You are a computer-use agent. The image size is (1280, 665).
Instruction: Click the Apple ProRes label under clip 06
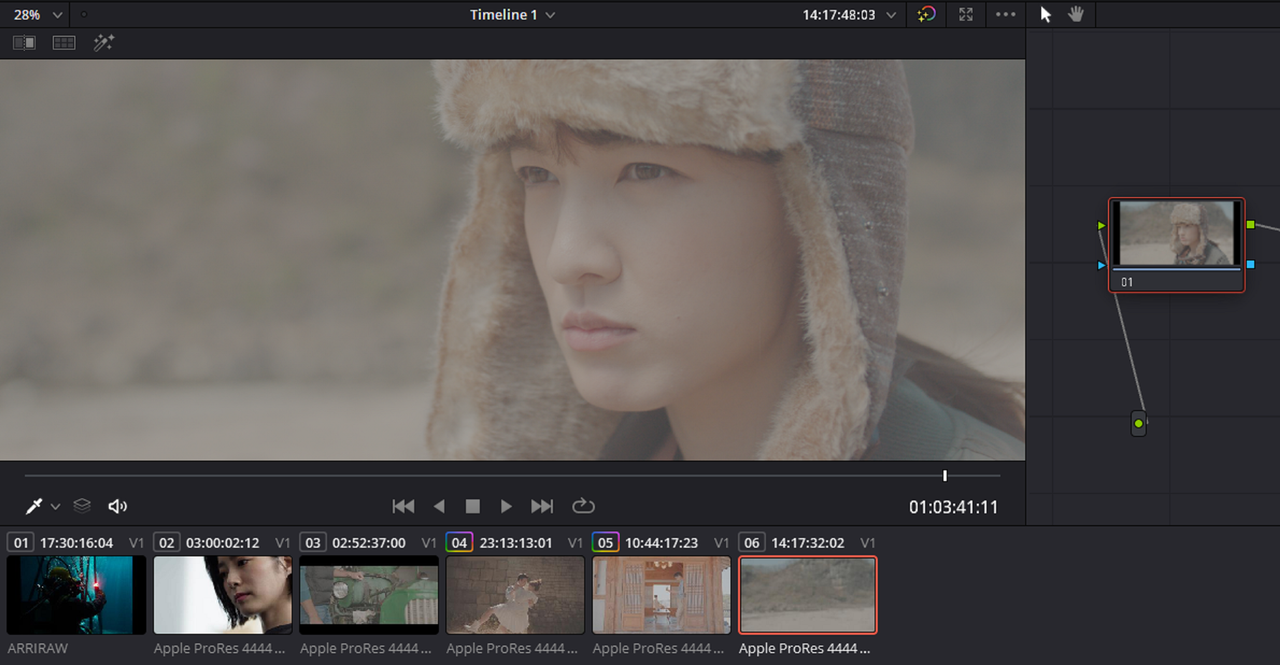click(x=807, y=649)
